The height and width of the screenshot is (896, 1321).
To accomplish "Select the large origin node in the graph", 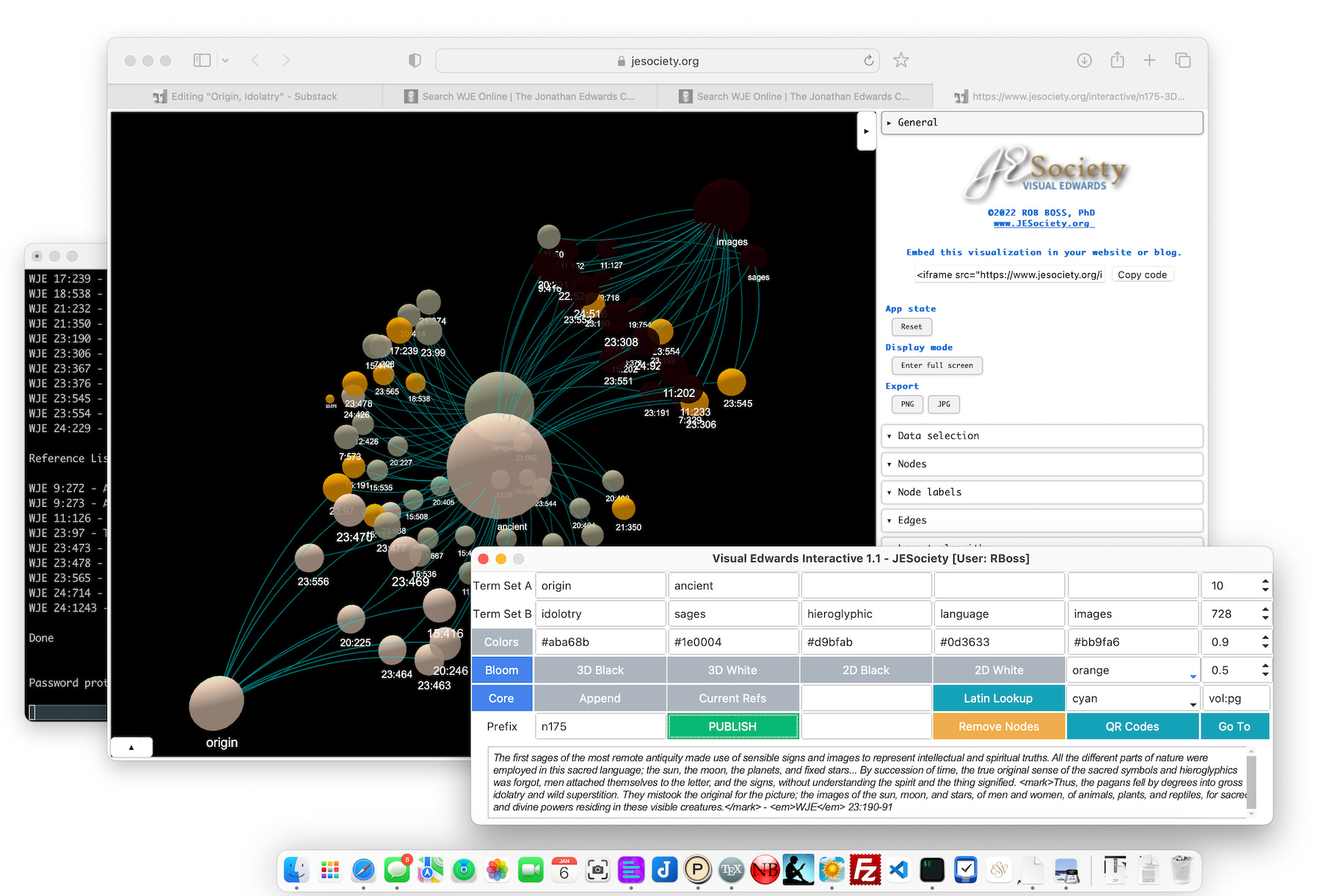I will tap(216, 703).
